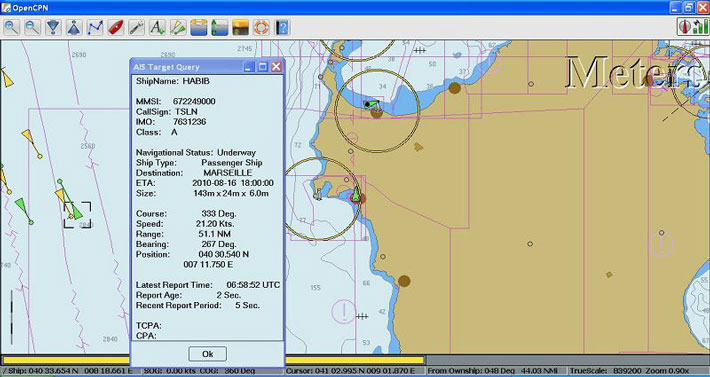
Task: Click the lifebuoy Man Overboard icon
Action: (x=261, y=28)
